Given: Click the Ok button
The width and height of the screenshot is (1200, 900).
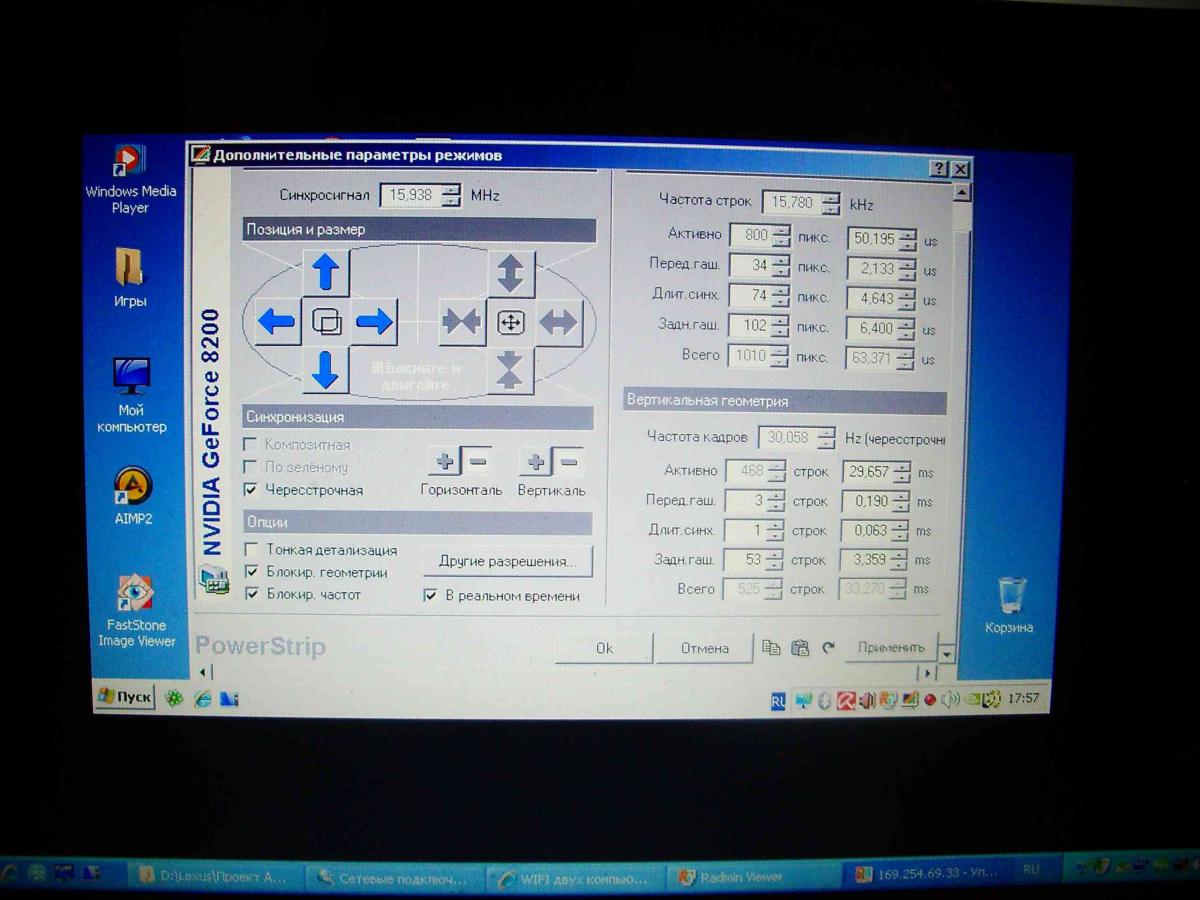Looking at the screenshot, I should pyautogui.click(x=604, y=648).
